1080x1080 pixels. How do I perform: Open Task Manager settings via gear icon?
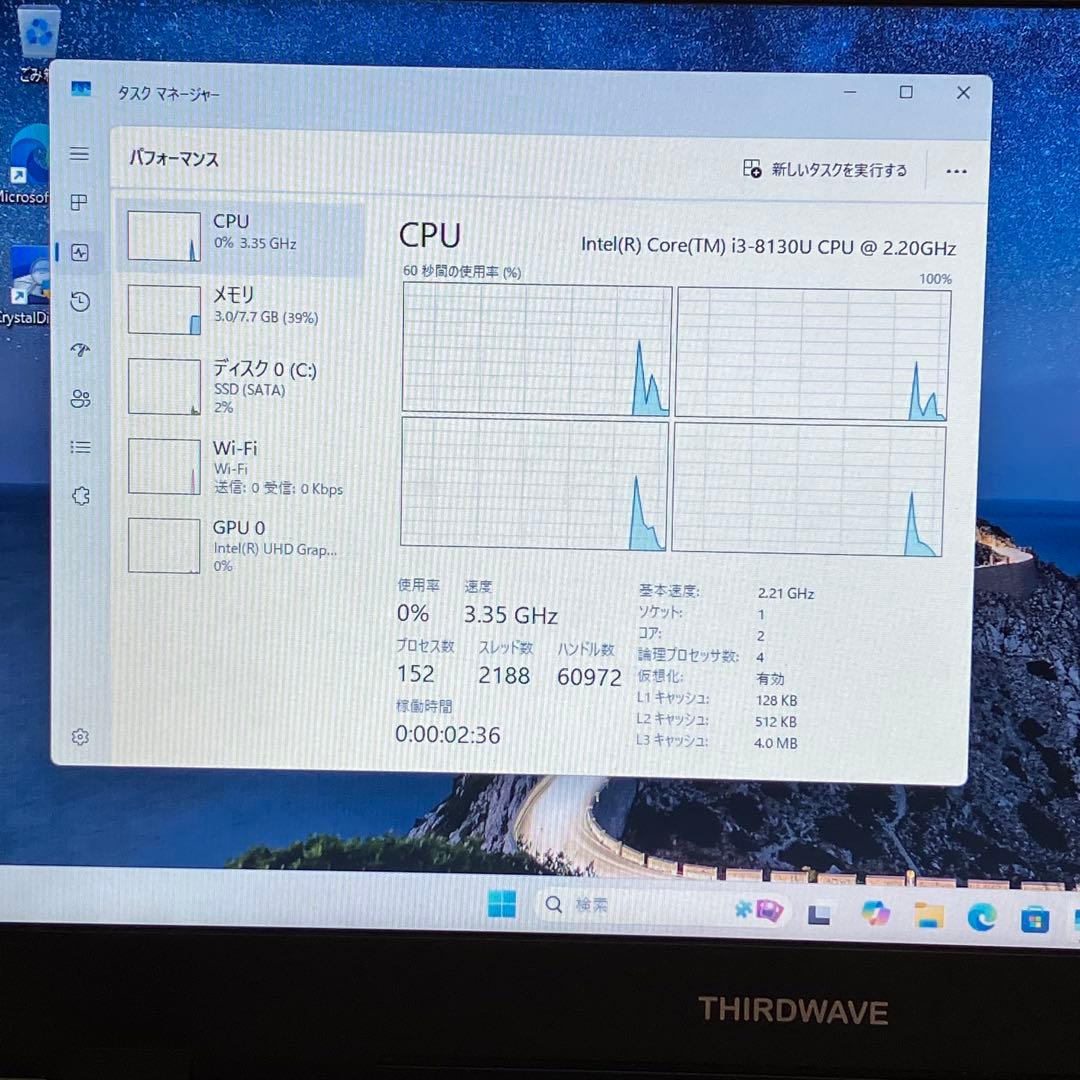click(79, 736)
